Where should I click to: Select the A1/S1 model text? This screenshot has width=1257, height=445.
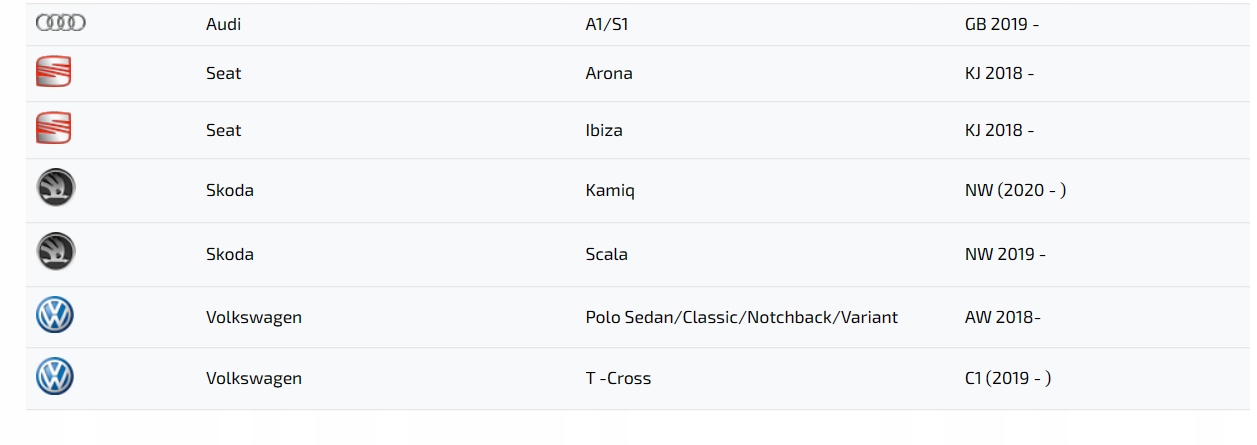pyautogui.click(x=607, y=24)
